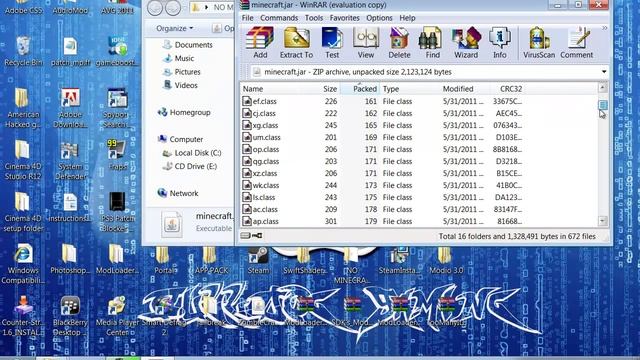Open the Find files tool
The height and width of the screenshot is (360, 640).
coord(432,43)
